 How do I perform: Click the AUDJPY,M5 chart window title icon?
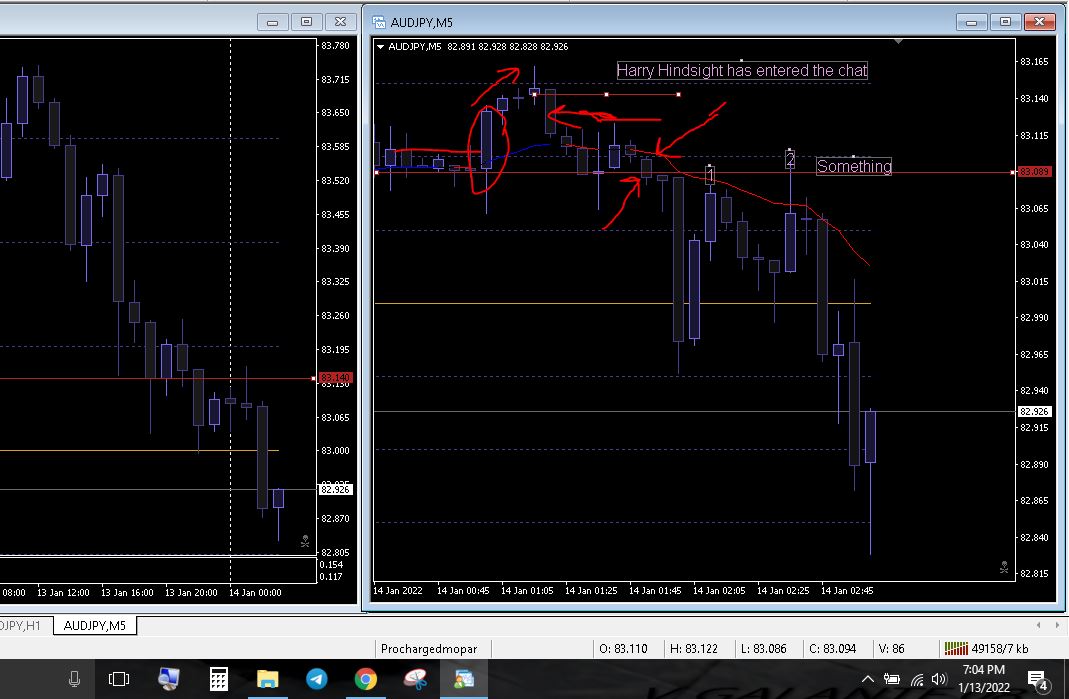pos(379,21)
